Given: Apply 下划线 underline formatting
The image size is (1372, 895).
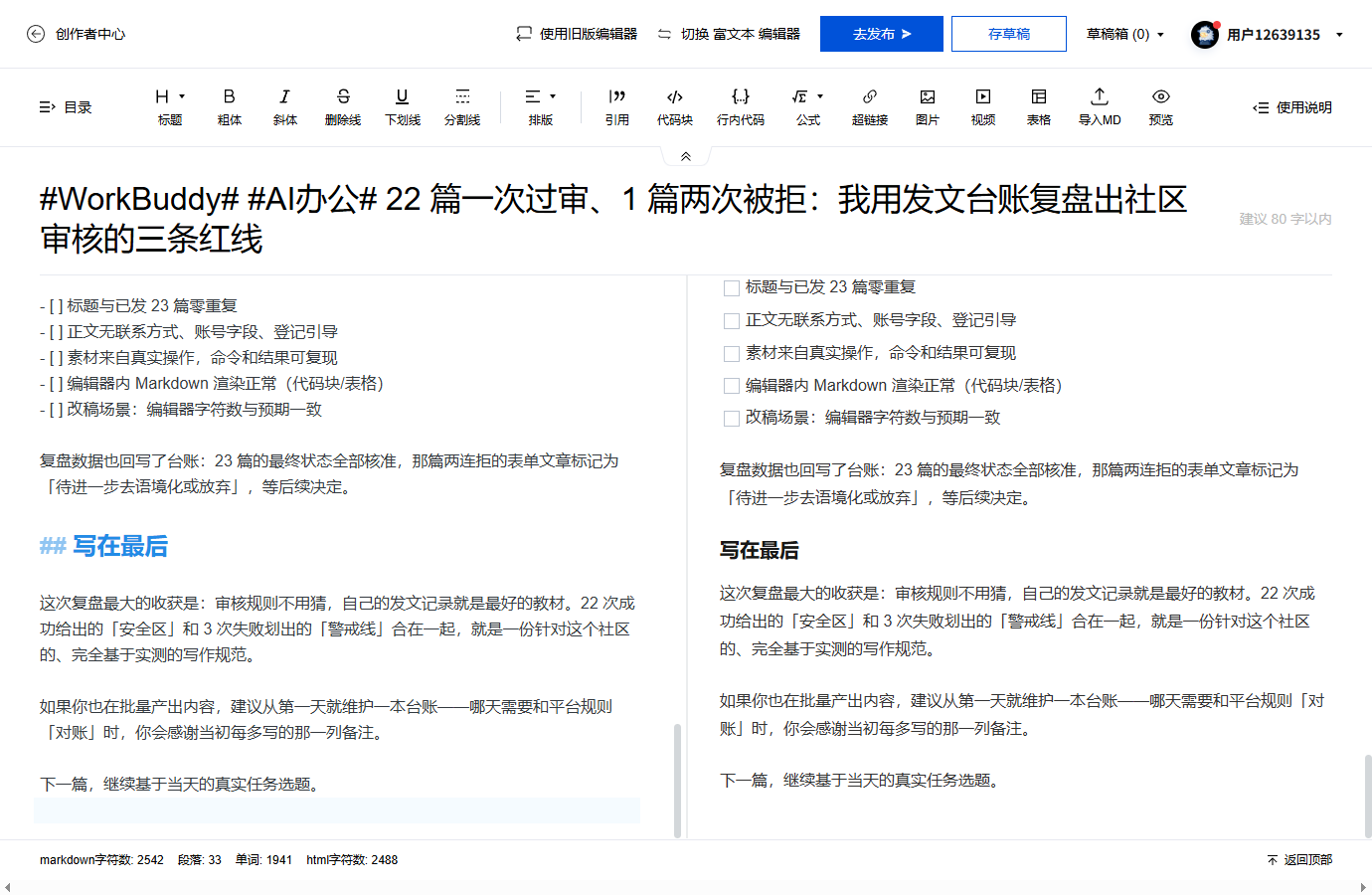Looking at the screenshot, I should [403, 107].
